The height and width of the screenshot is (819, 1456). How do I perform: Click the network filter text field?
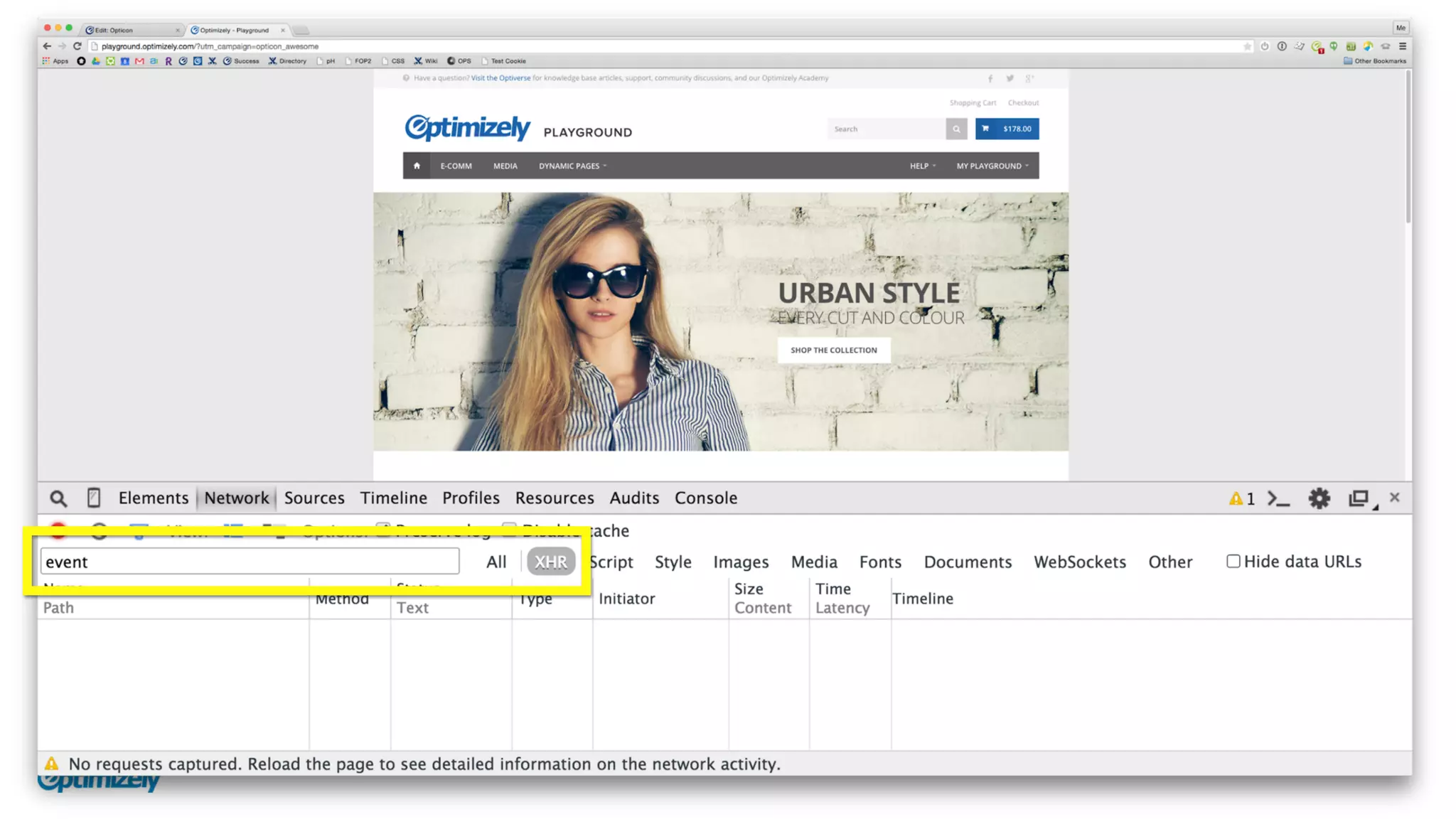pos(249,562)
